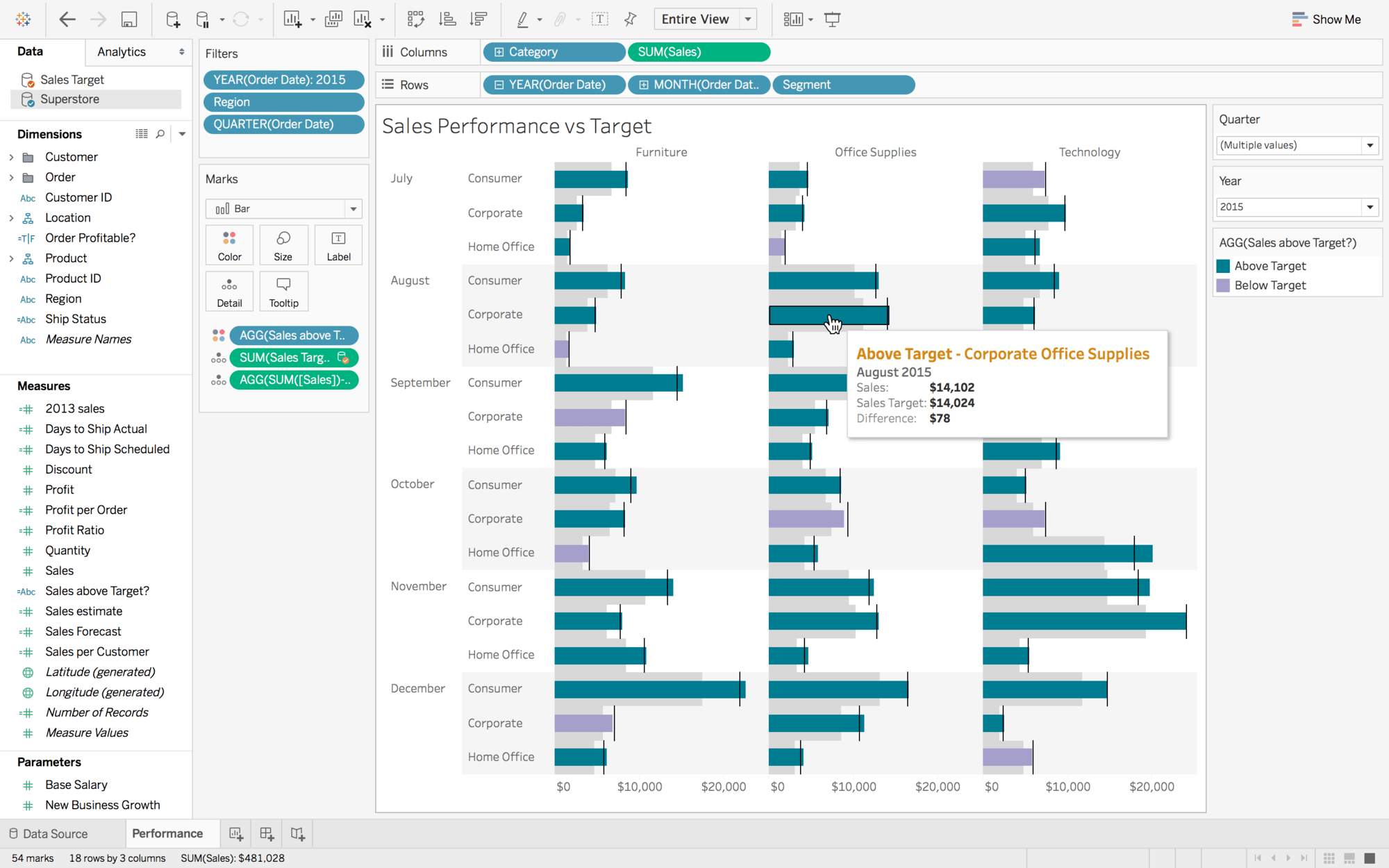Expand the Marks card bar type dropdown
Viewport: 1389px width, 868px height.
pyautogui.click(x=353, y=208)
